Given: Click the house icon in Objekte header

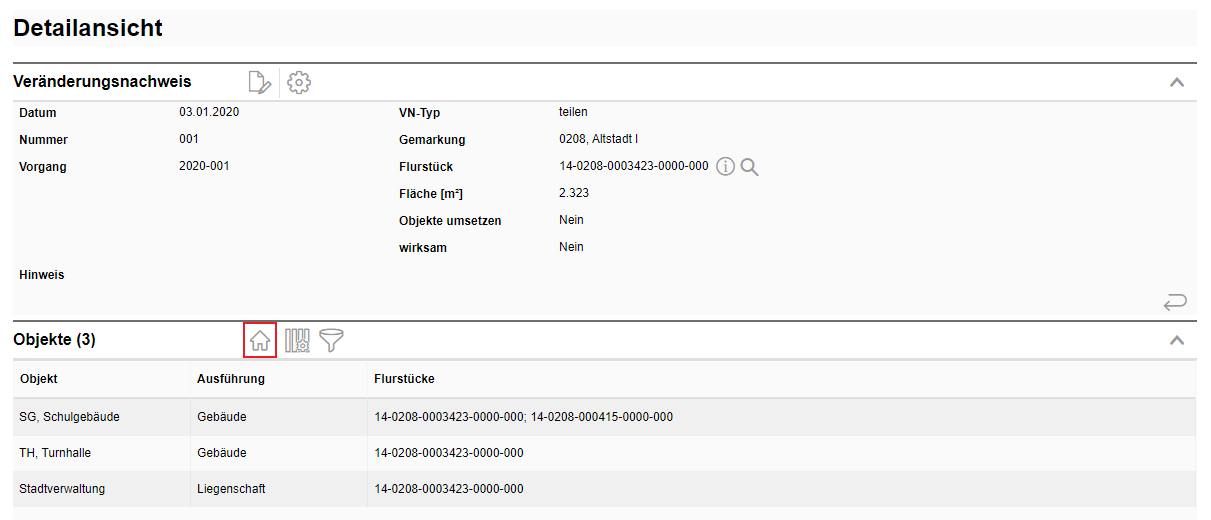Looking at the screenshot, I should coord(260,340).
